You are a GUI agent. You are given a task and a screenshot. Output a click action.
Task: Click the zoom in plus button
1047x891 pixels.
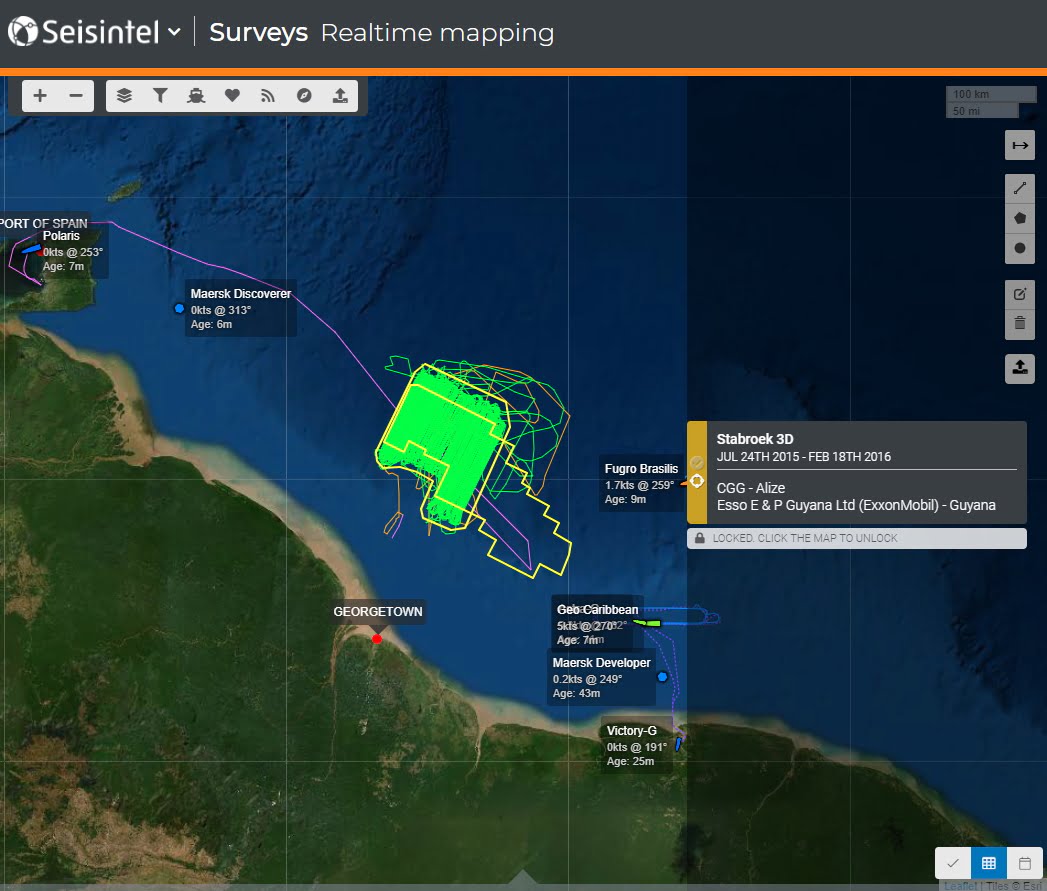point(40,94)
